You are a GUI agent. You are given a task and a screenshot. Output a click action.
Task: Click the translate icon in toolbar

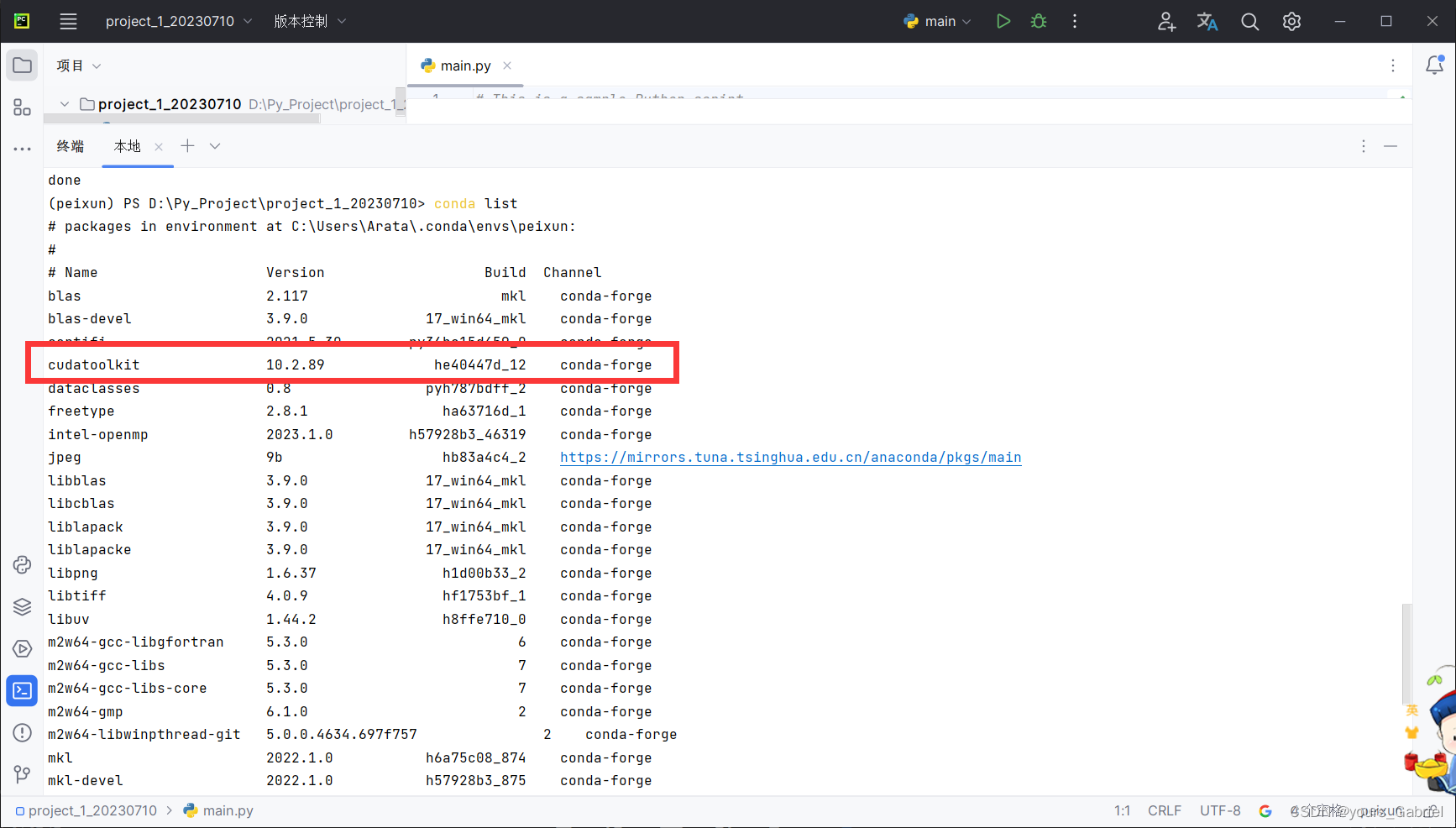1207,22
